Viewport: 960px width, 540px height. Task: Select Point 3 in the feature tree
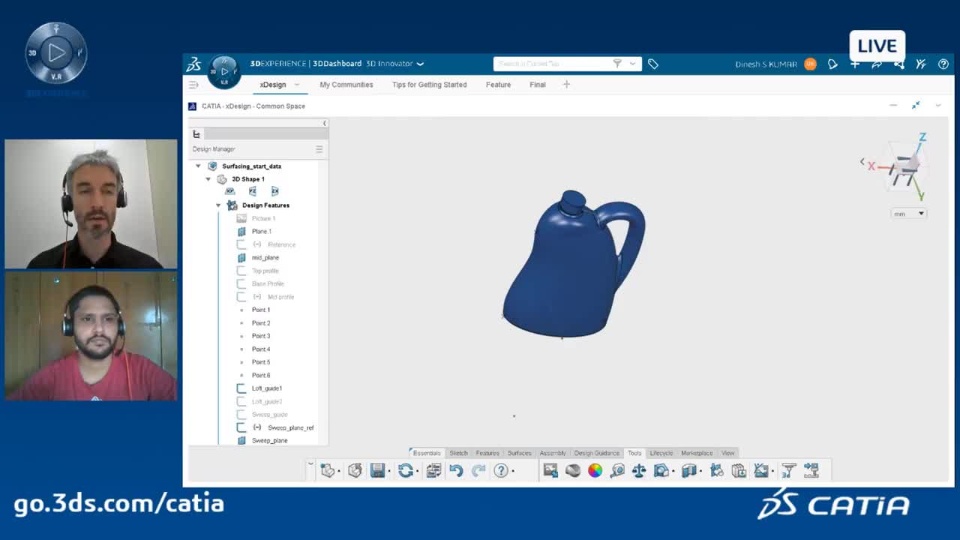(x=261, y=336)
